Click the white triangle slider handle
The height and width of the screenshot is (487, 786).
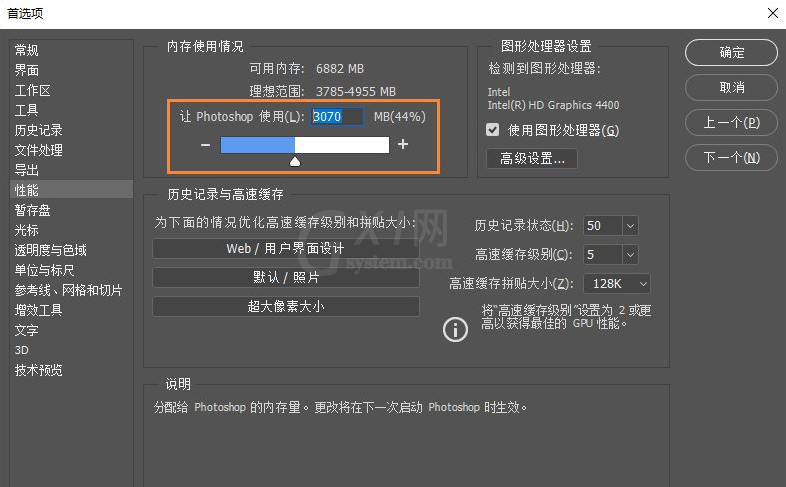pyautogui.click(x=295, y=161)
